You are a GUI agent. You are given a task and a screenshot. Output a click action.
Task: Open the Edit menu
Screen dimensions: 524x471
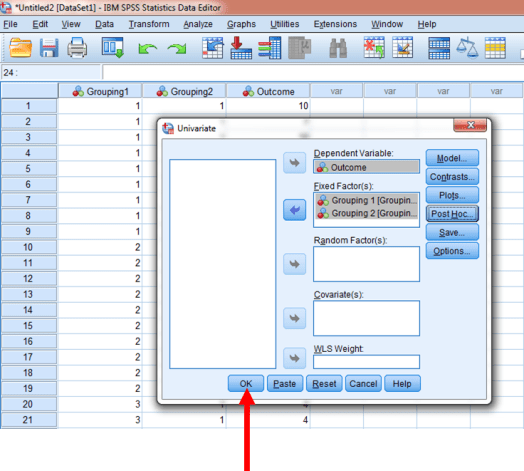40,24
